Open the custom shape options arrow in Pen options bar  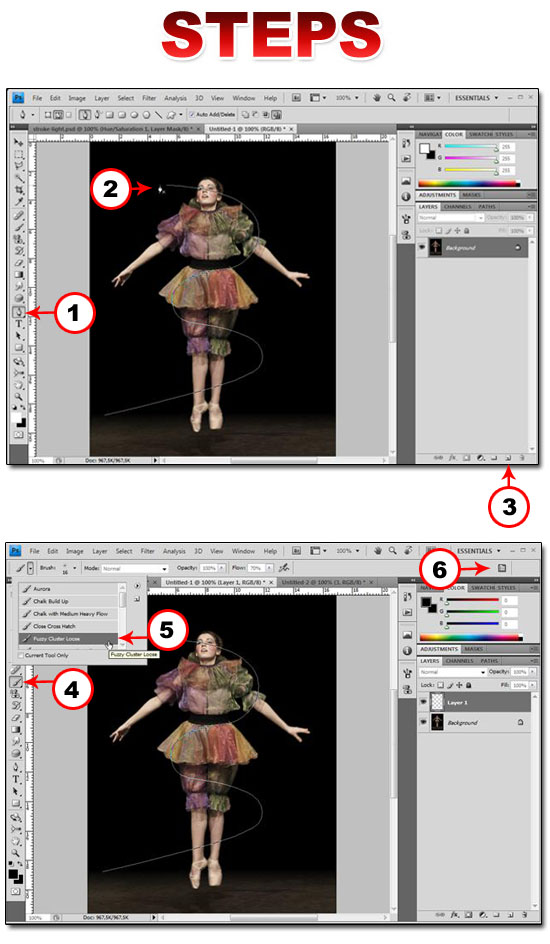click(181, 114)
